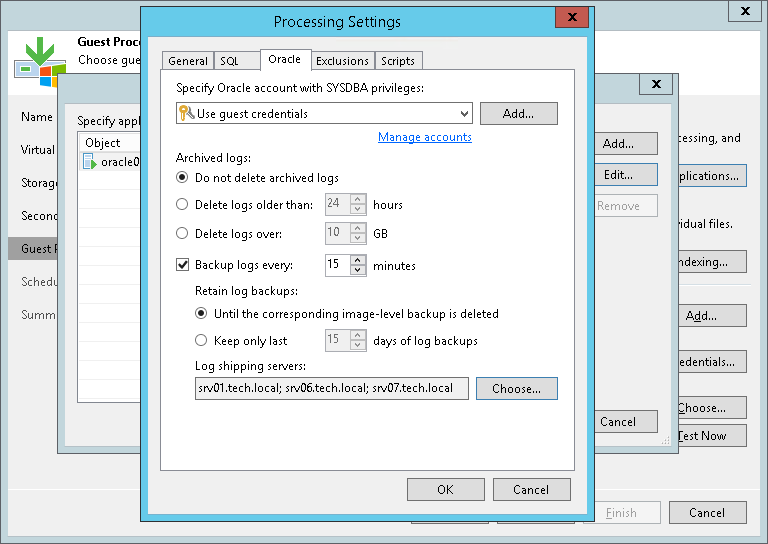The width and height of the screenshot is (768, 544).
Task: Select the Storage wizard step
Action: (x=39, y=183)
